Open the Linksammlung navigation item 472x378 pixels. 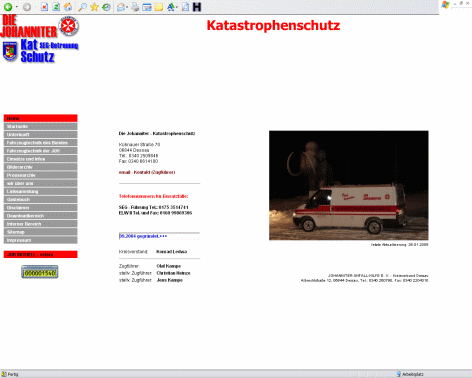pos(40,191)
